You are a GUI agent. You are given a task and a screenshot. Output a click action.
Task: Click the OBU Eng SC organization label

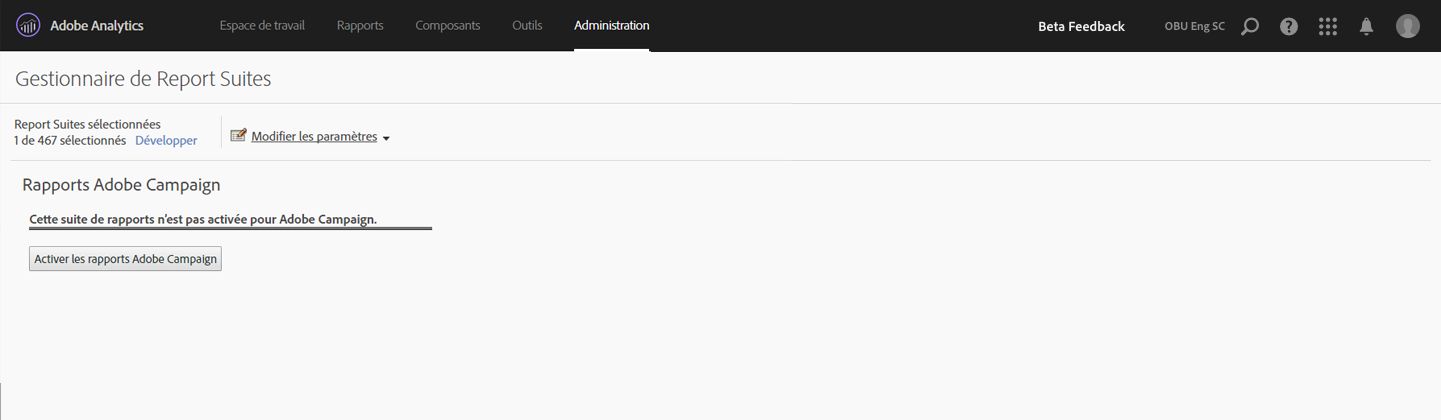pyautogui.click(x=1195, y=27)
